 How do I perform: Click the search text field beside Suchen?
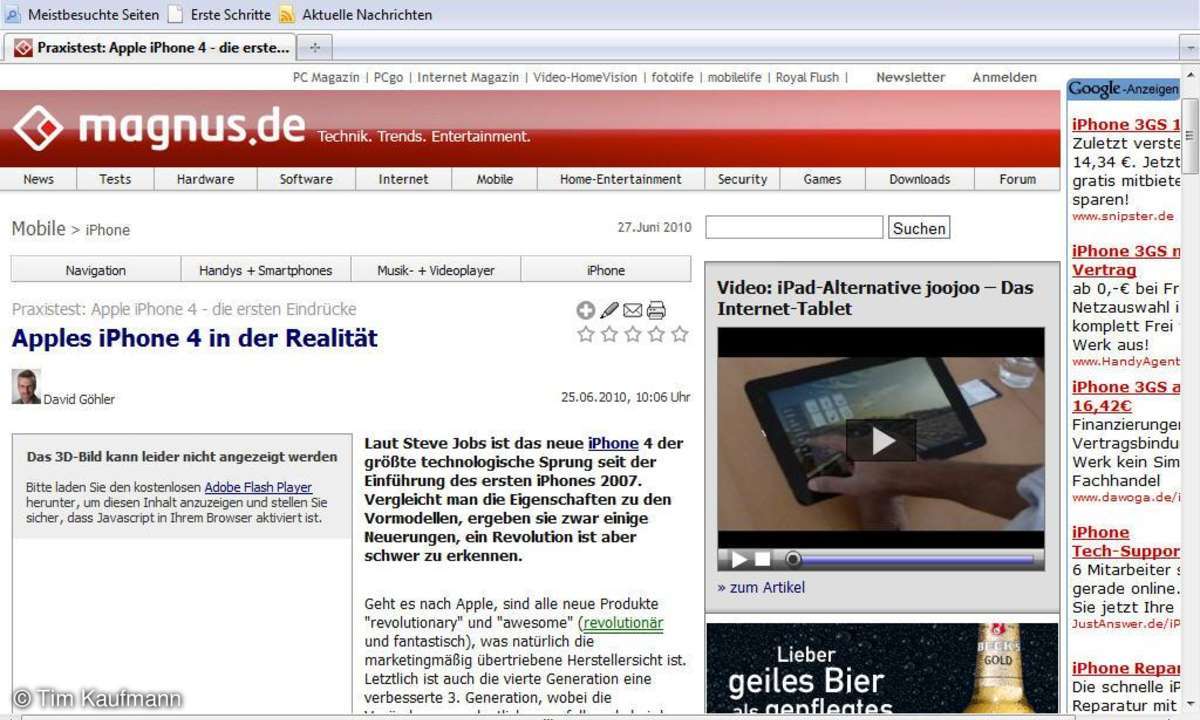click(794, 228)
